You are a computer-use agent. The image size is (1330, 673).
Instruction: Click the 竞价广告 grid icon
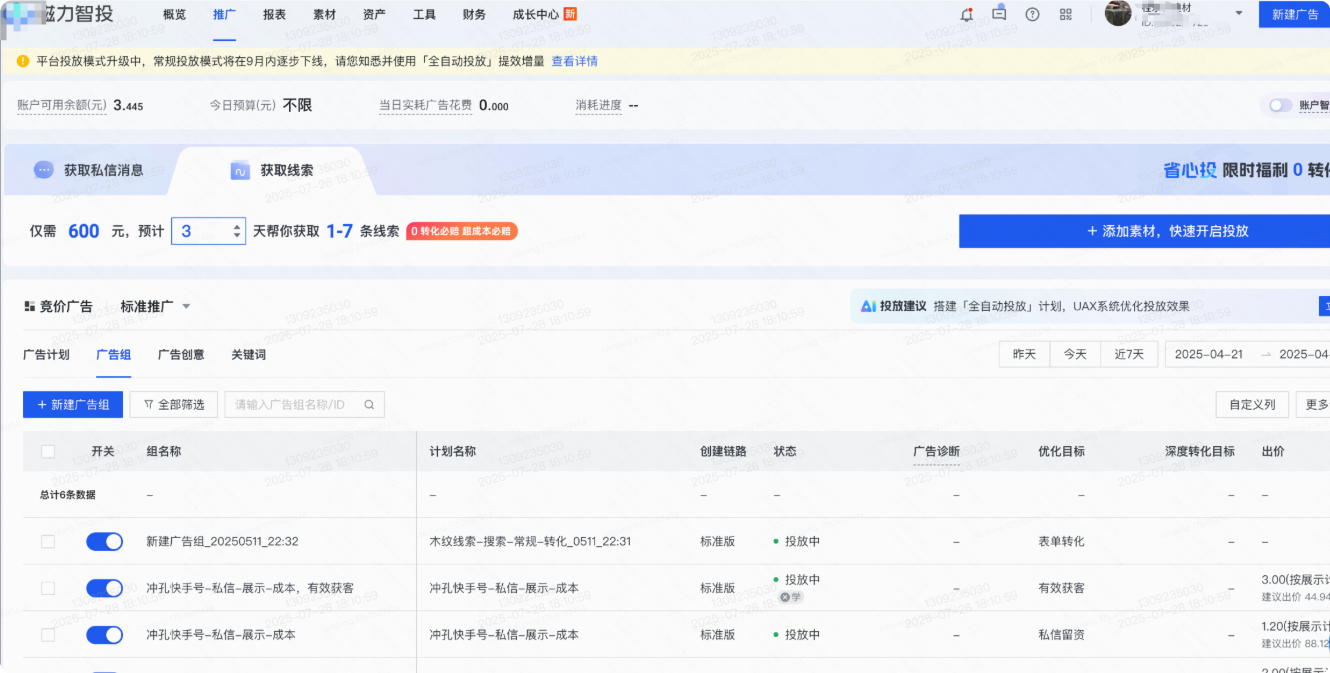[x=29, y=306]
